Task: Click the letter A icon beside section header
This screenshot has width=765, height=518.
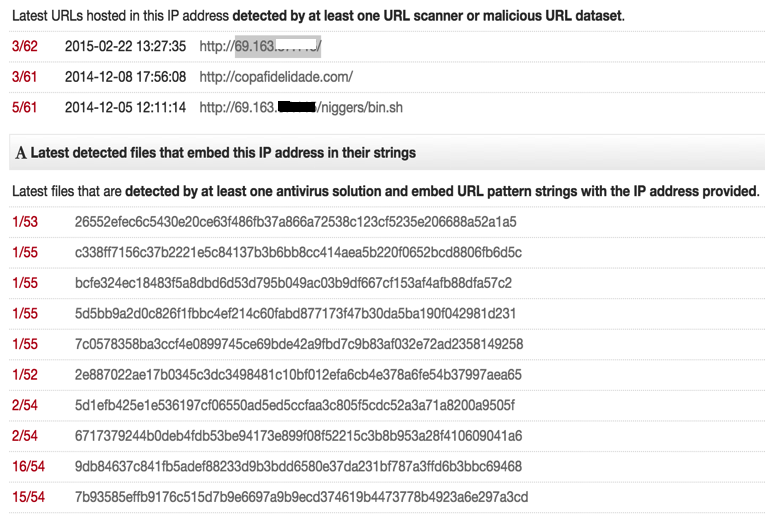Action: coord(20,153)
